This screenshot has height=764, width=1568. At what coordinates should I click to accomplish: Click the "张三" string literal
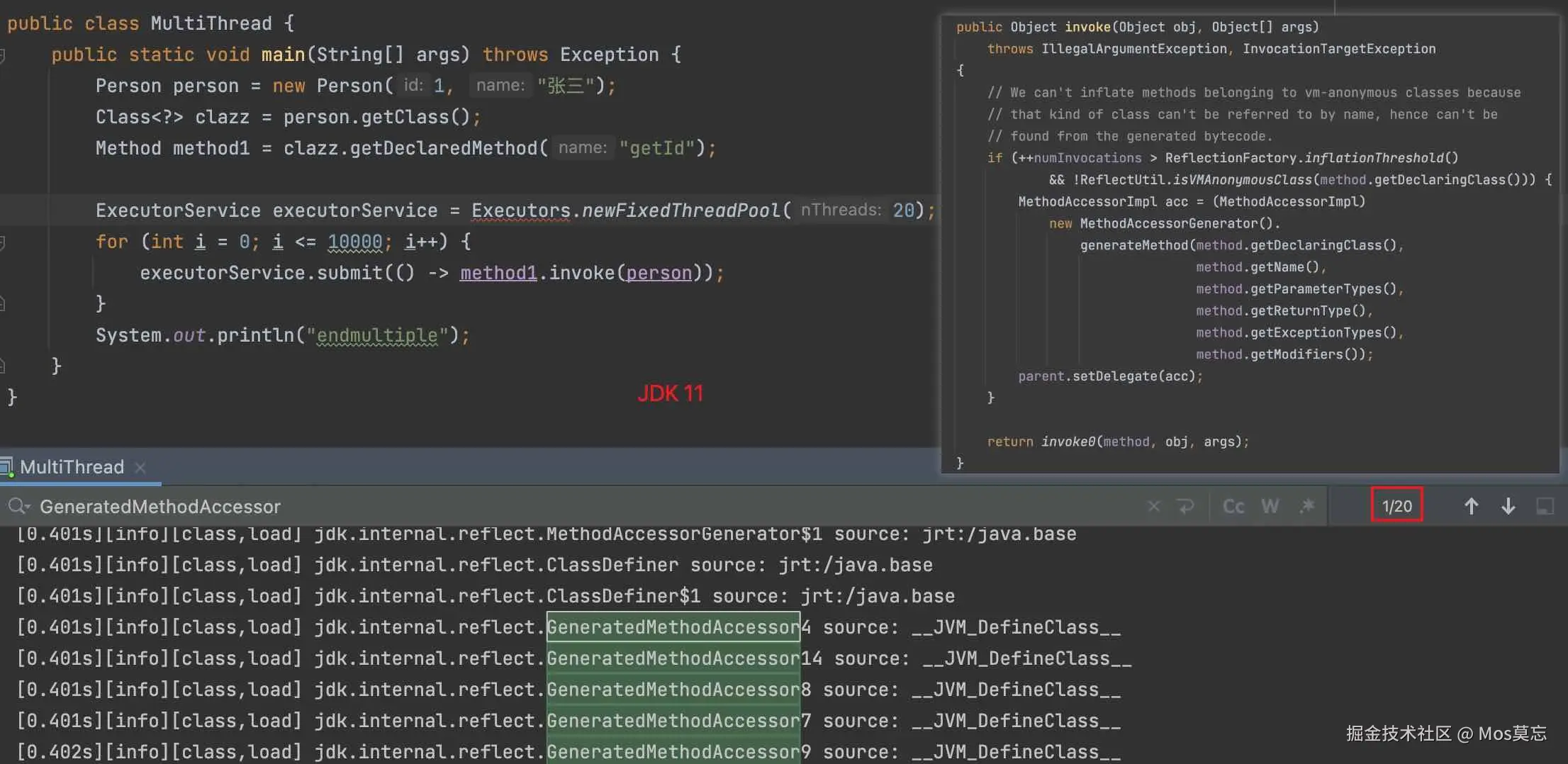pyautogui.click(x=565, y=86)
